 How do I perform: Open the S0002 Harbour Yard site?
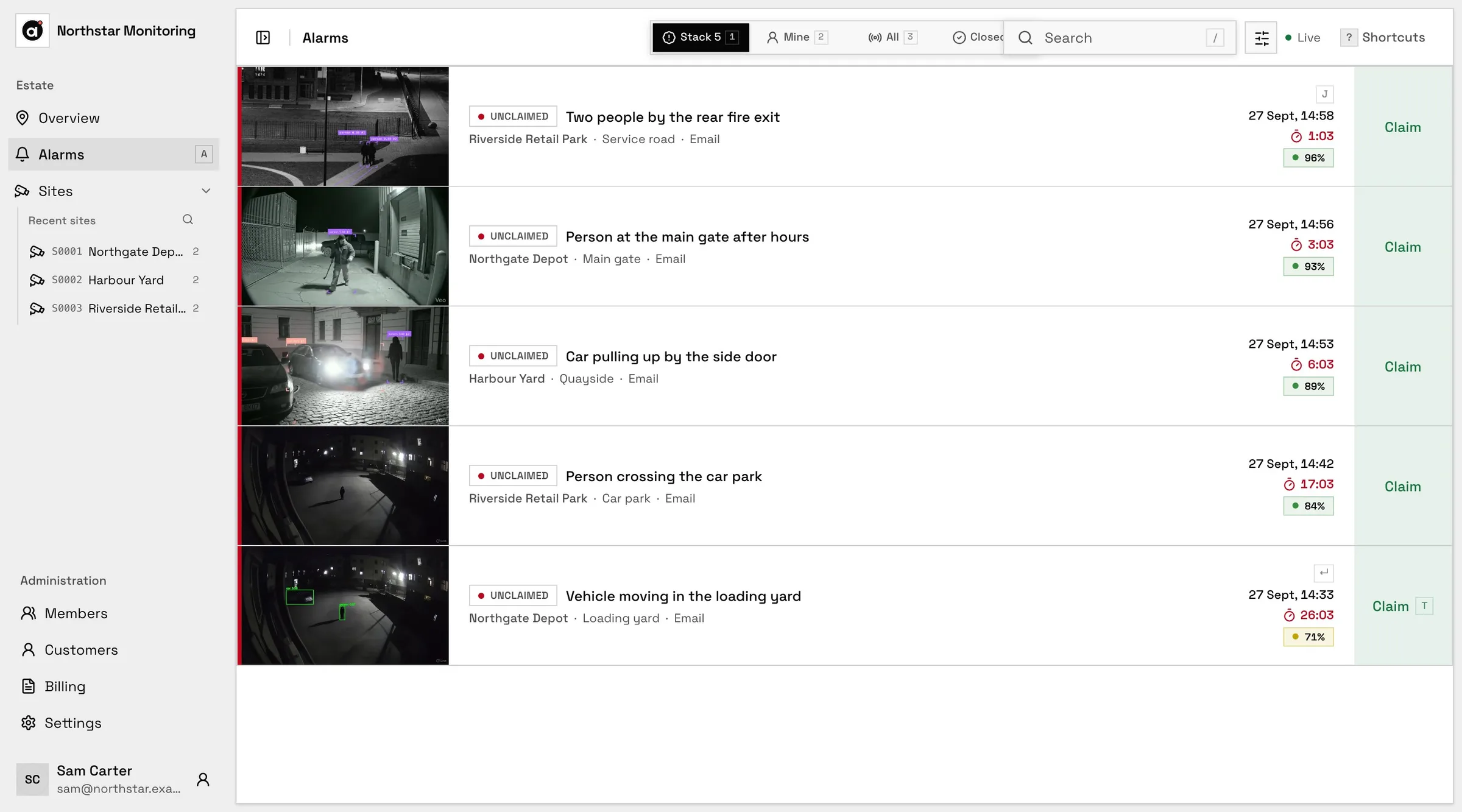coord(114,280)
